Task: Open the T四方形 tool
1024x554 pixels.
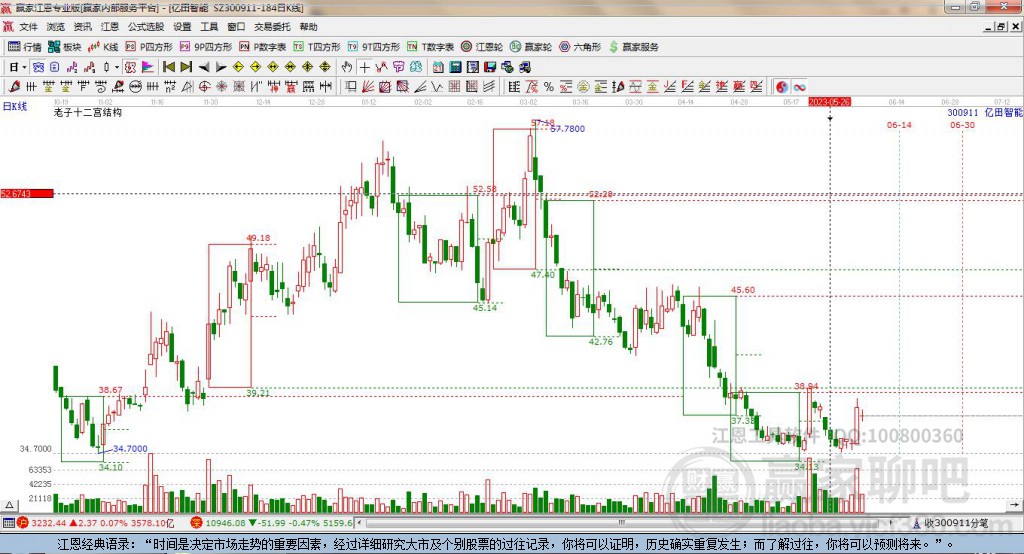Action: (x=317, y=47)
